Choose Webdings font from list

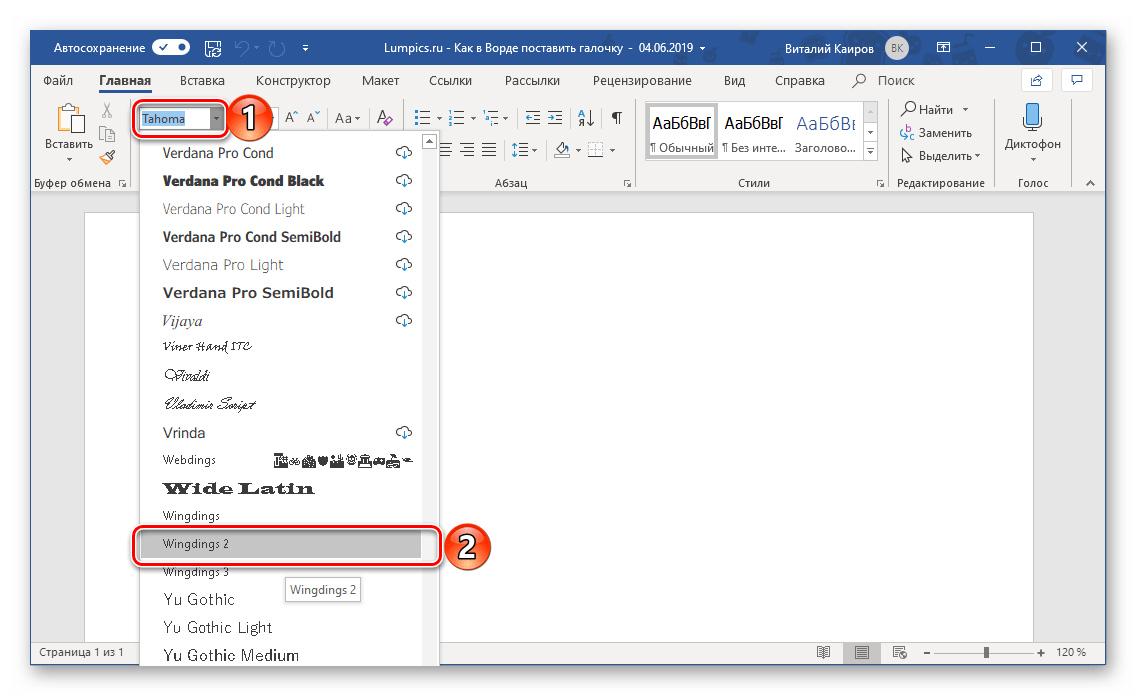click(x=280, y=460)
